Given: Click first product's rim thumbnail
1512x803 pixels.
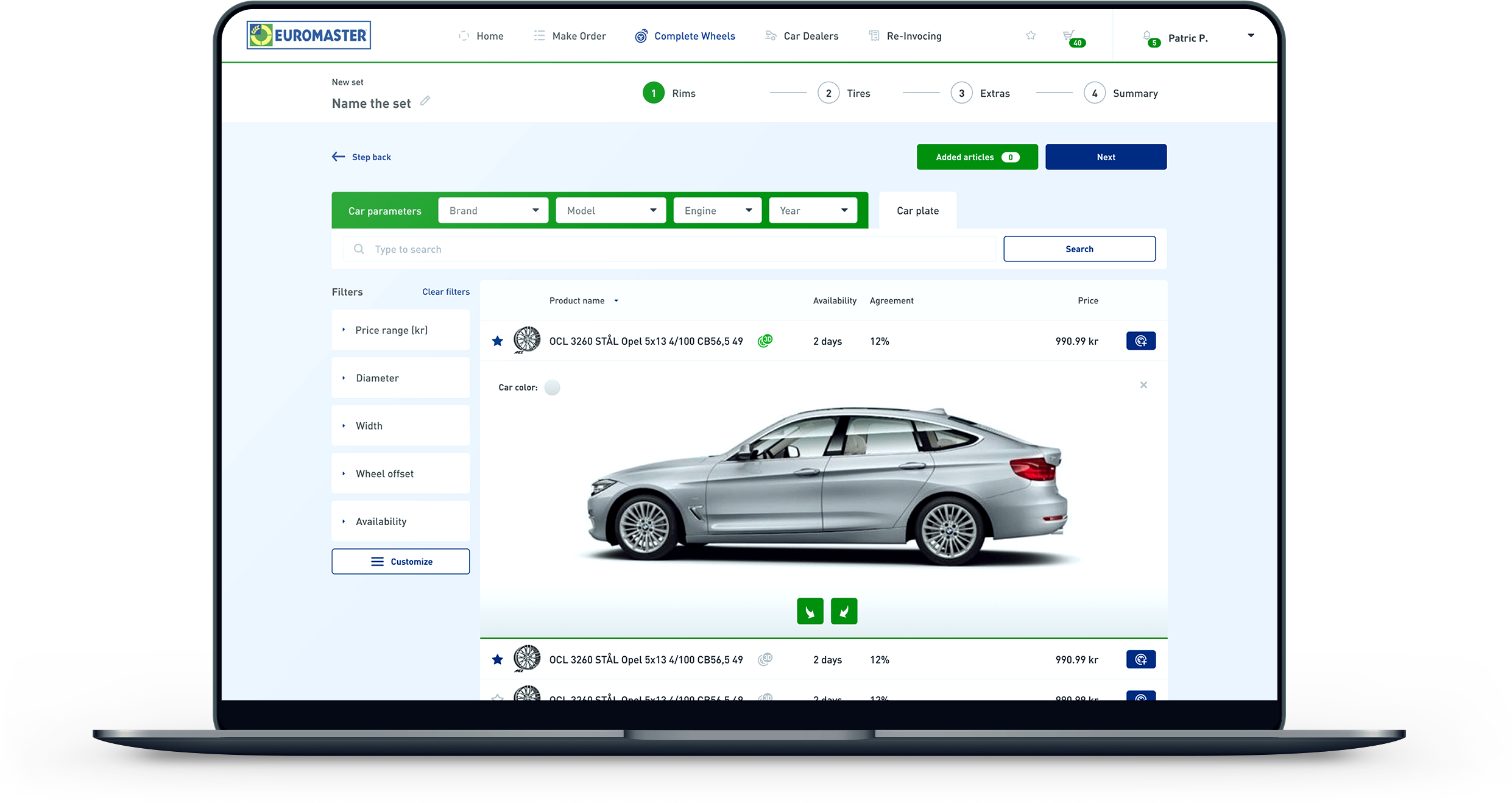Looking at the screenshot, I should (527, 340).
